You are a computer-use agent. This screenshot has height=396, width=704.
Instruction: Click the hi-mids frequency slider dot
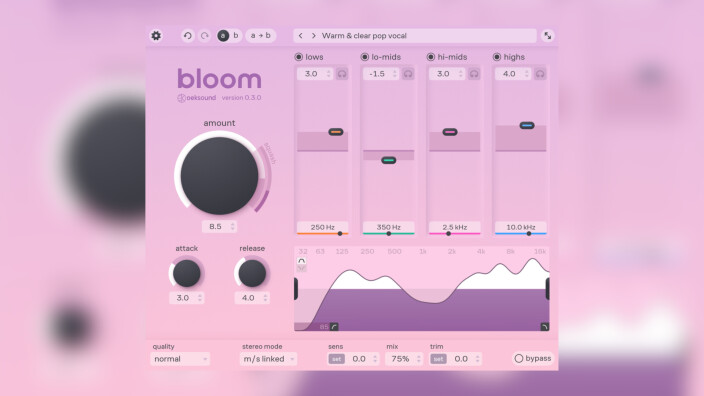[448, 233]
